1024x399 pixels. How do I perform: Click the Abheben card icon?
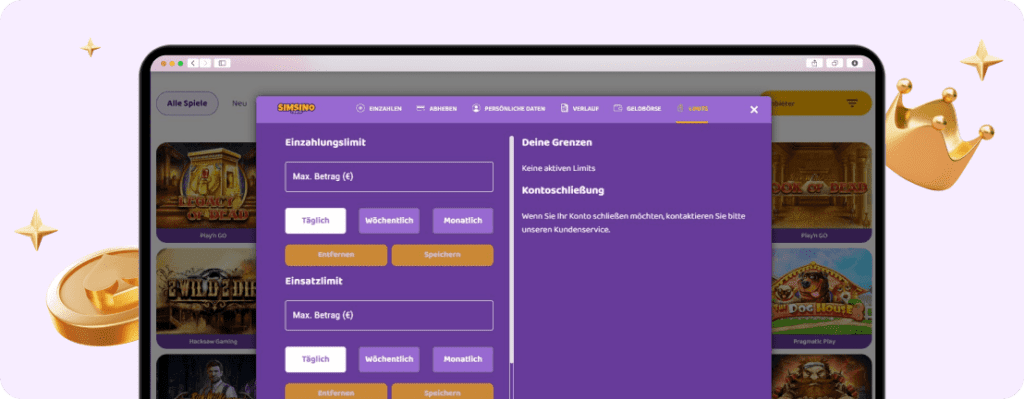(x=421, y=108)
